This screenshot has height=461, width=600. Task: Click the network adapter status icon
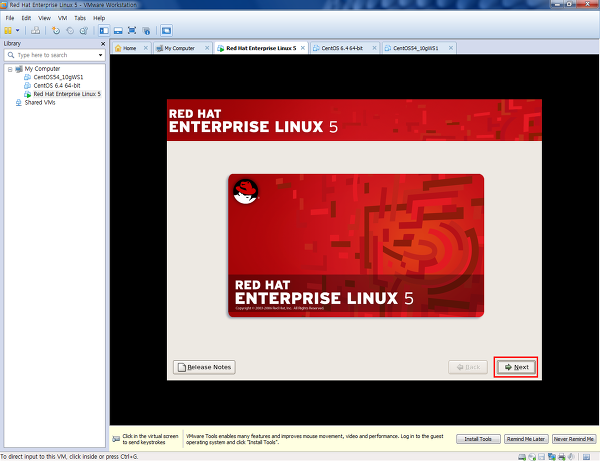click(552, 457)
